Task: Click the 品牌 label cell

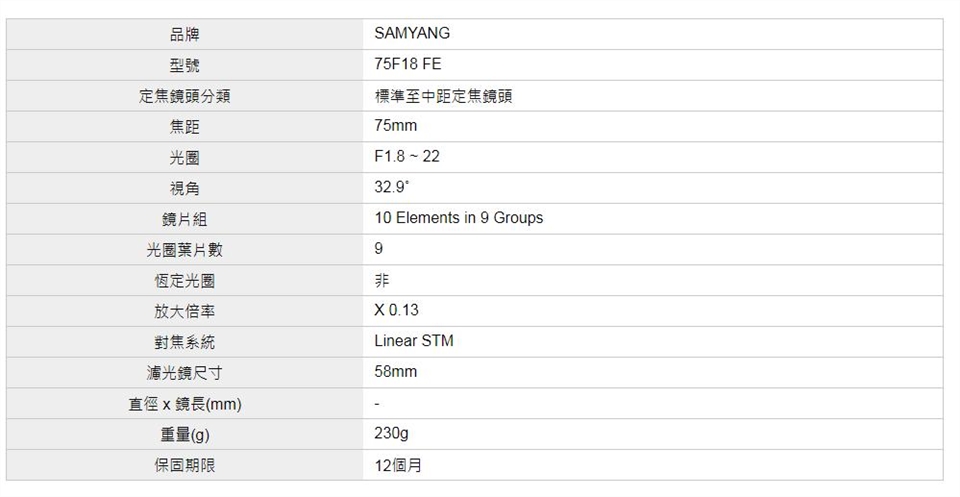Action: tap(186, 34)
